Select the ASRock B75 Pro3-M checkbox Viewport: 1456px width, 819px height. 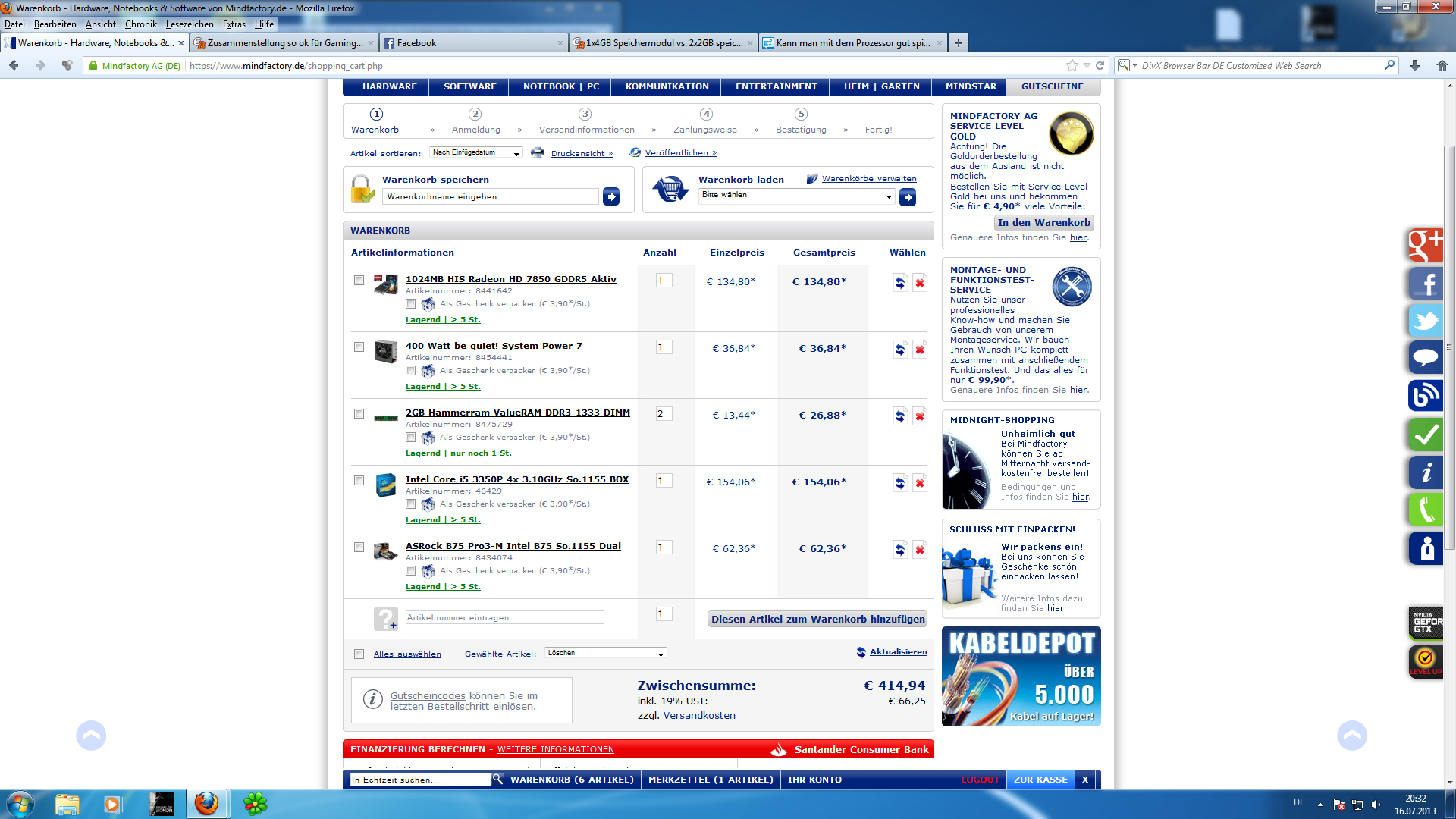(x=359, y=548)
